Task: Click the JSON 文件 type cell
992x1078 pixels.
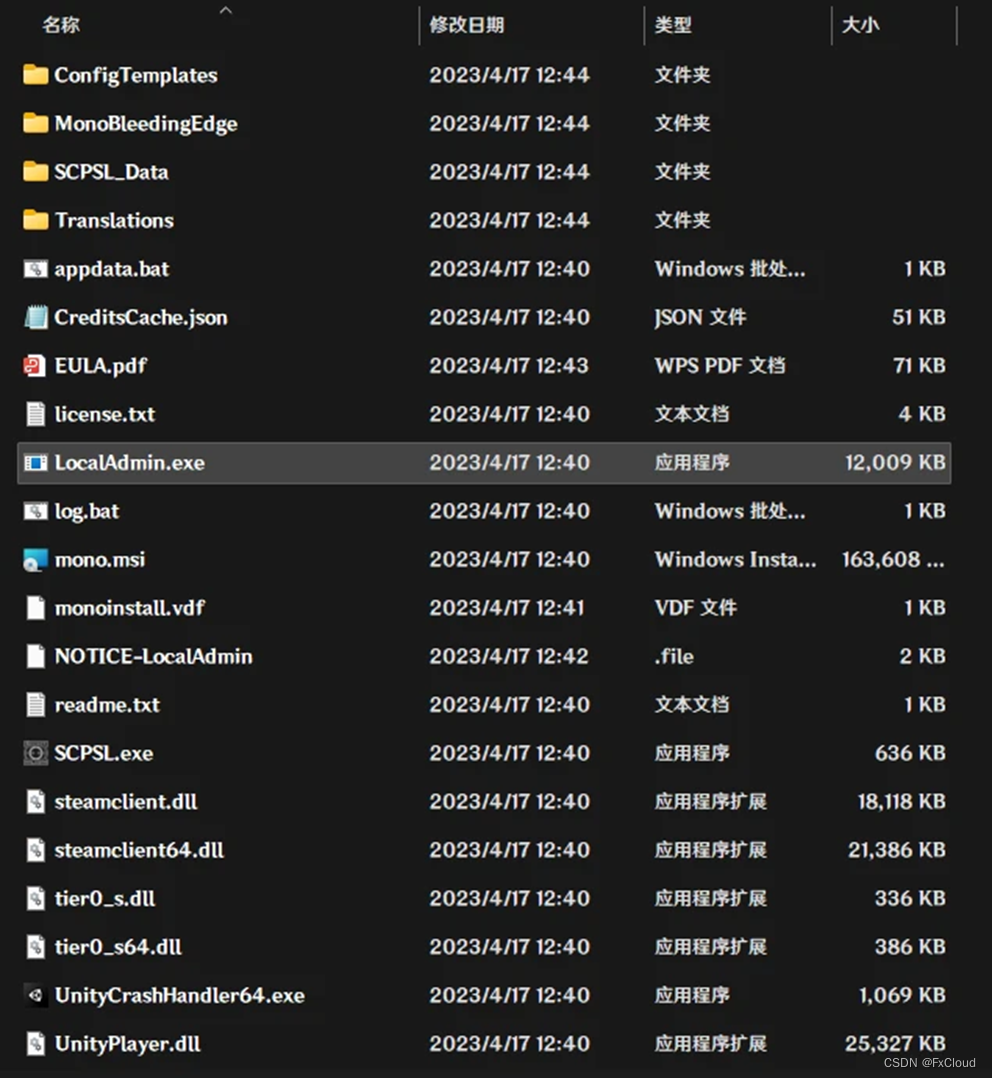Action: [700, 317]
